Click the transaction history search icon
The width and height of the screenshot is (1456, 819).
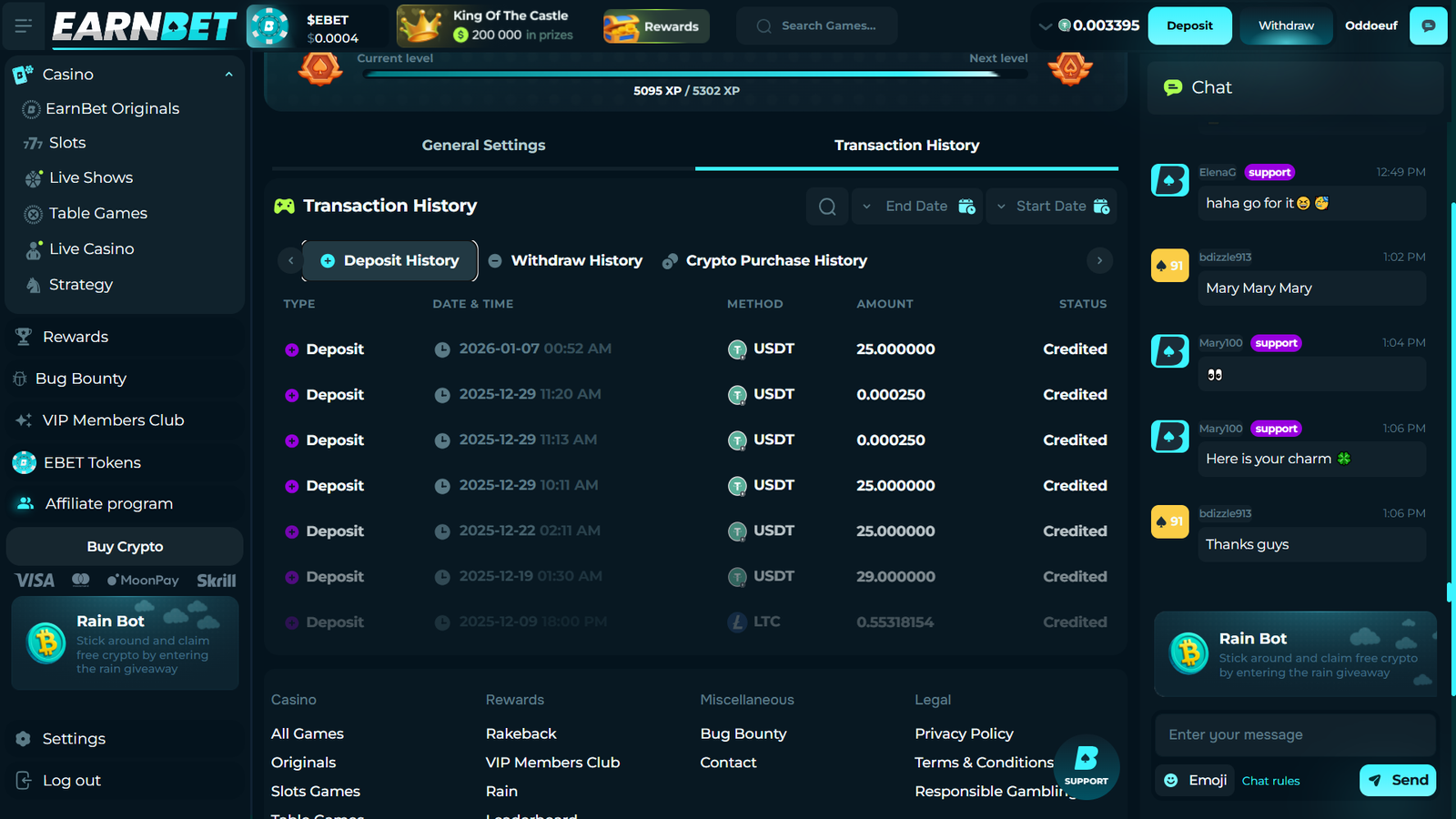click(827, 207)
